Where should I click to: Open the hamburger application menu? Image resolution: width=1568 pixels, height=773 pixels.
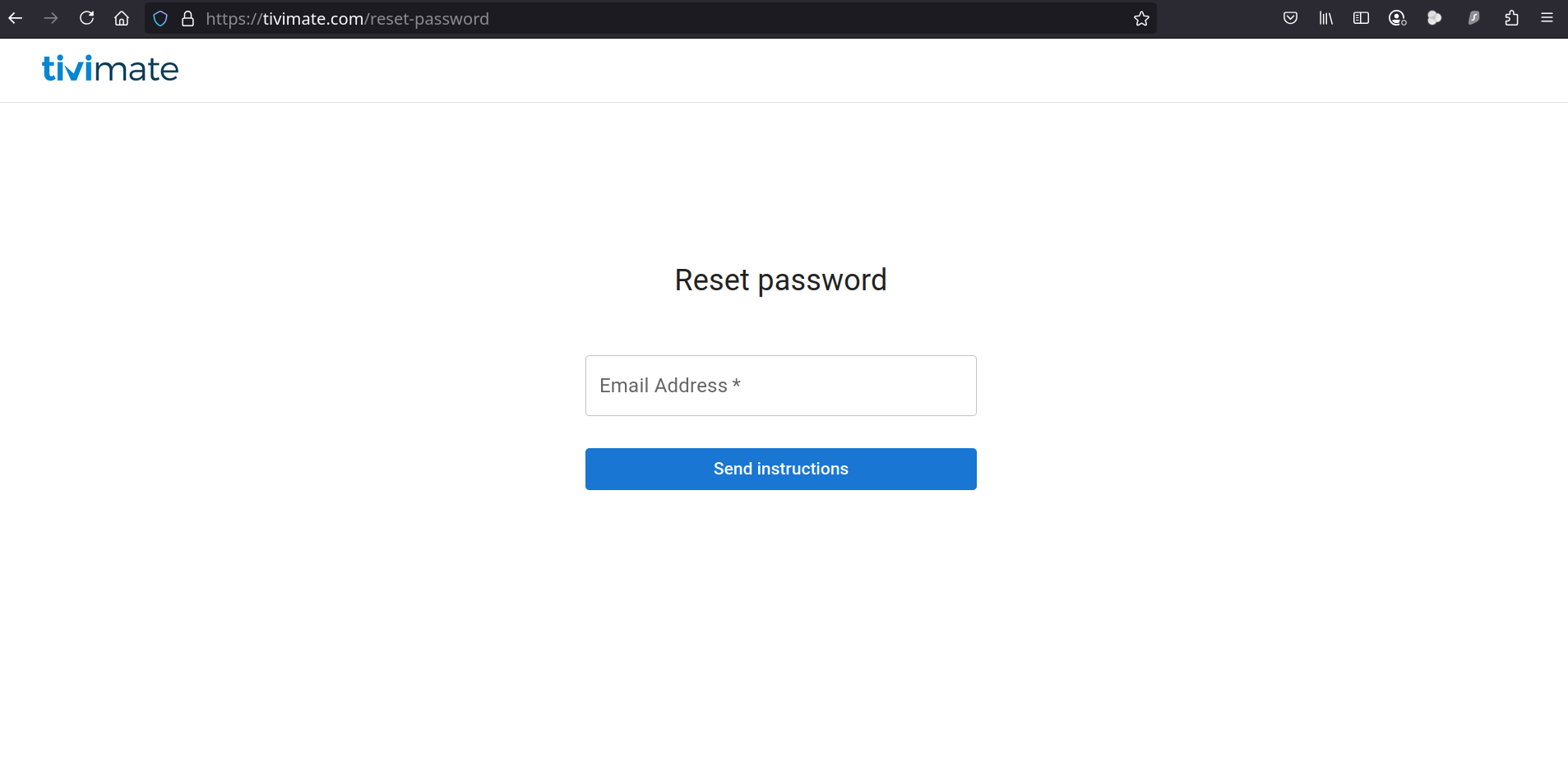pos(1547,18)
